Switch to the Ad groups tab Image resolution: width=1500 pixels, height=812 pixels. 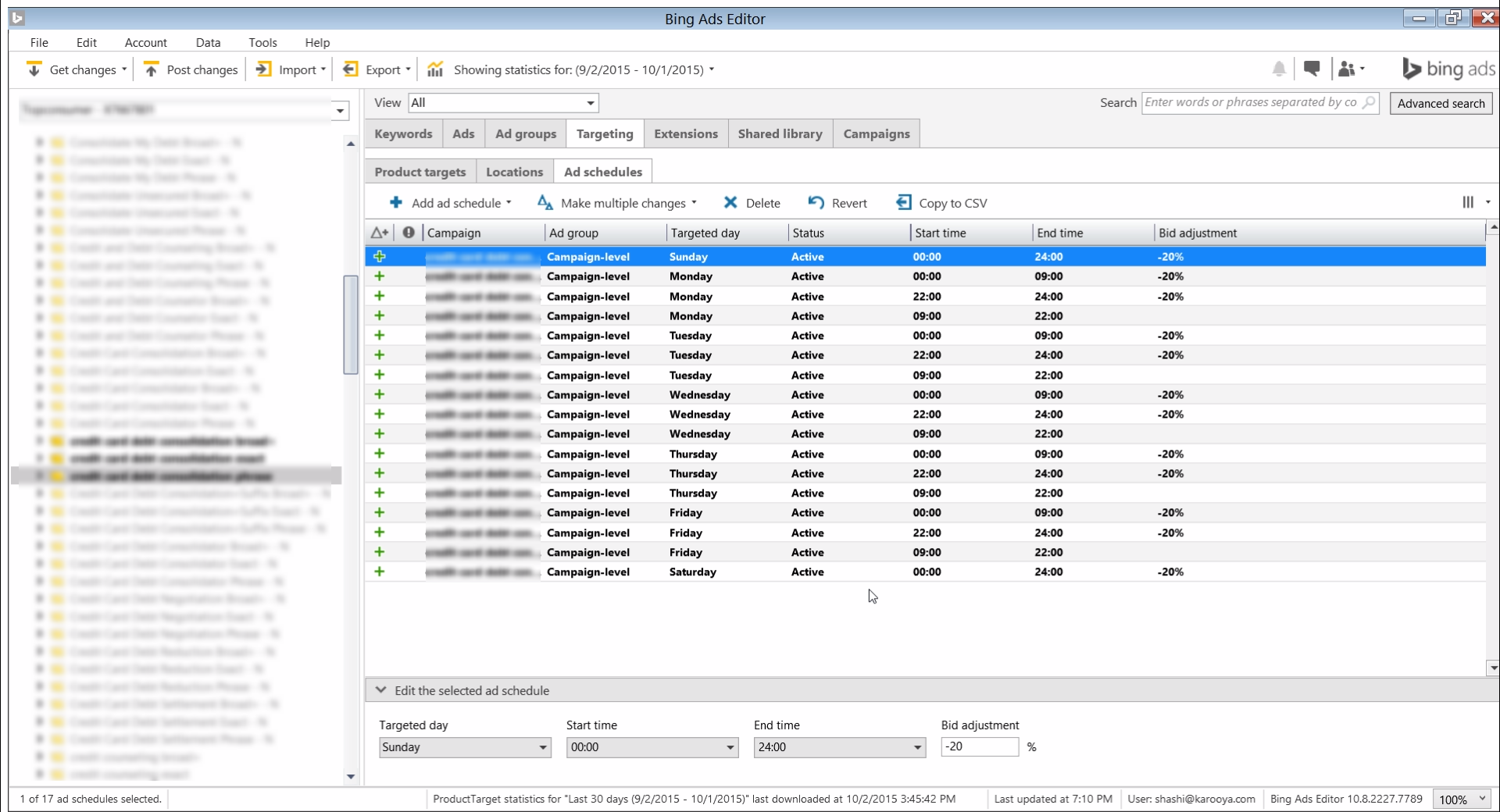[x=526, y=134]
